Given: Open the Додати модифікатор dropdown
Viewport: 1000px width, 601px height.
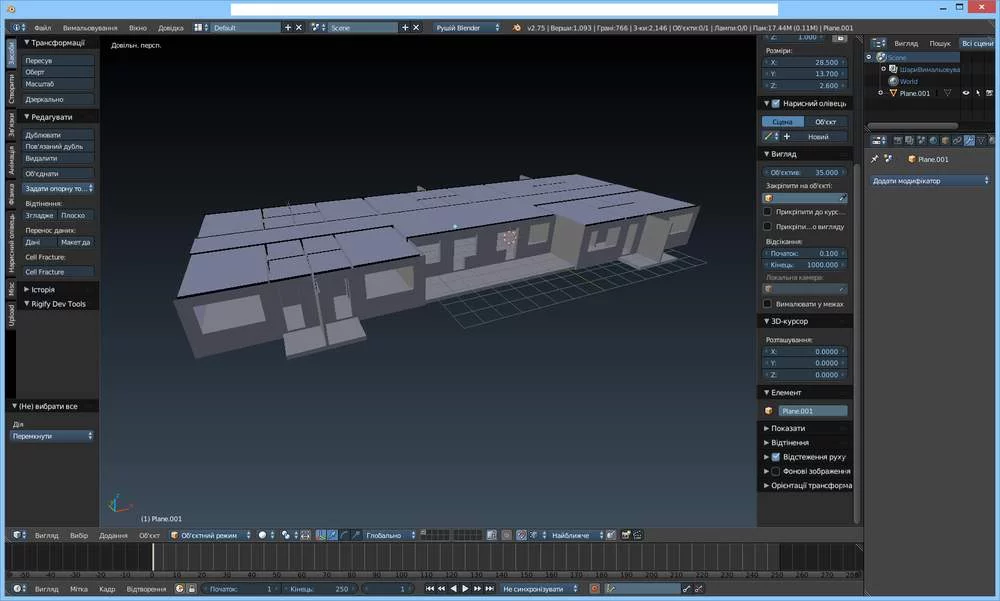Looking at the screenshot, I should (929, 181).
